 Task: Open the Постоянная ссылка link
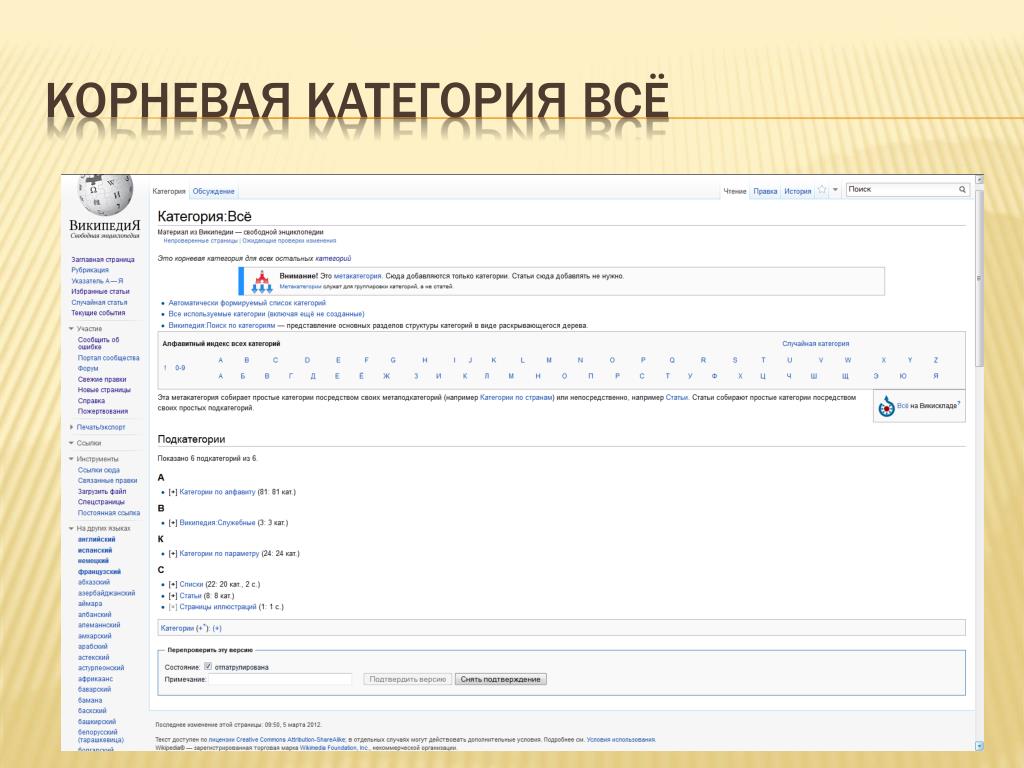pos(109,513)
